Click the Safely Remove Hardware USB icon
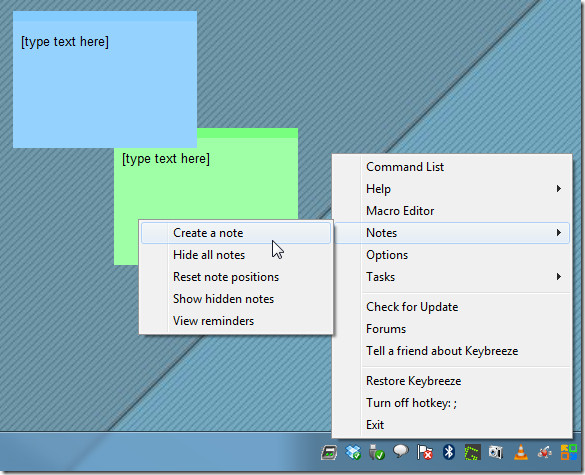The width and height of the screenshot is (585, 475). click(x=376, y=452)
